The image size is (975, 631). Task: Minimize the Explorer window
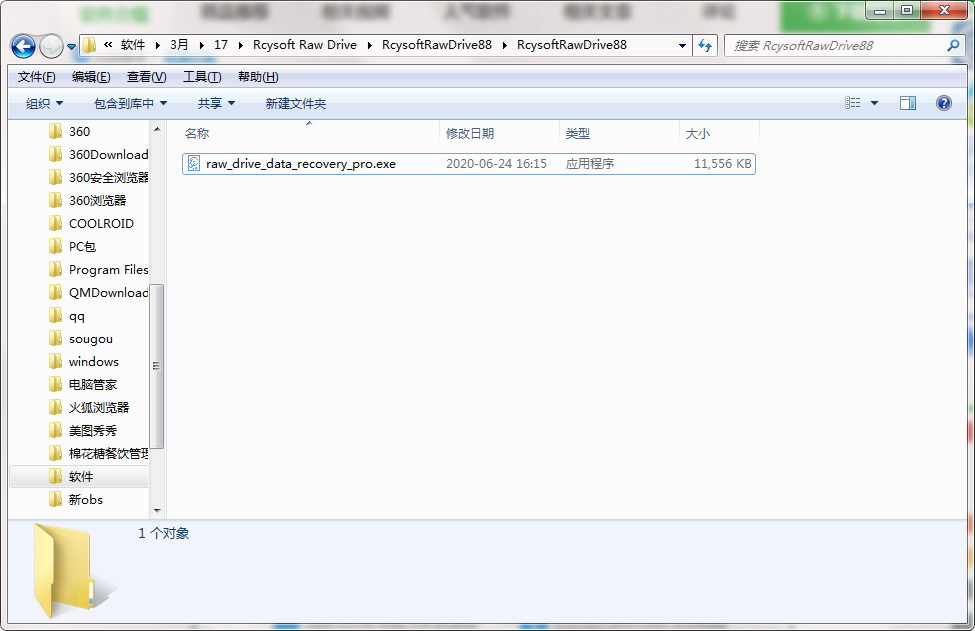point(879,11)
